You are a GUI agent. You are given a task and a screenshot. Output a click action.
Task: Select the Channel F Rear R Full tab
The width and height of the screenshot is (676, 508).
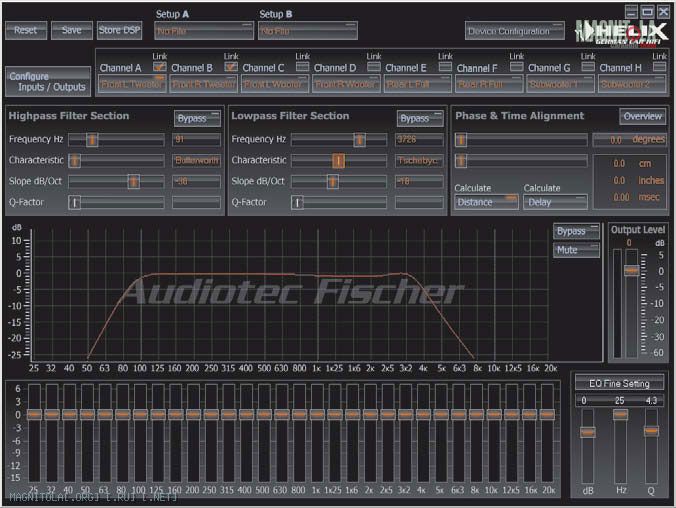[489, 84]
